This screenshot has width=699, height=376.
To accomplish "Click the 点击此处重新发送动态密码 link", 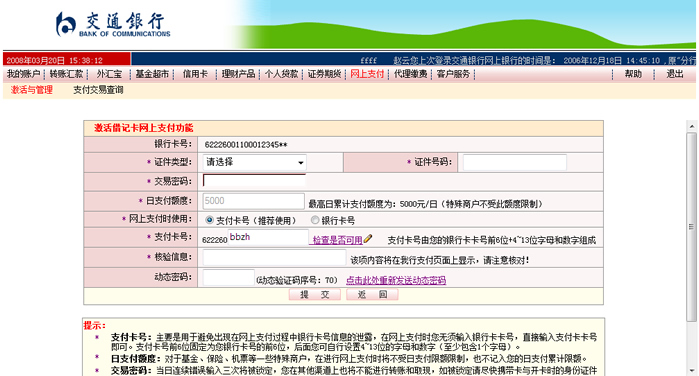I will tap(396, 280).
